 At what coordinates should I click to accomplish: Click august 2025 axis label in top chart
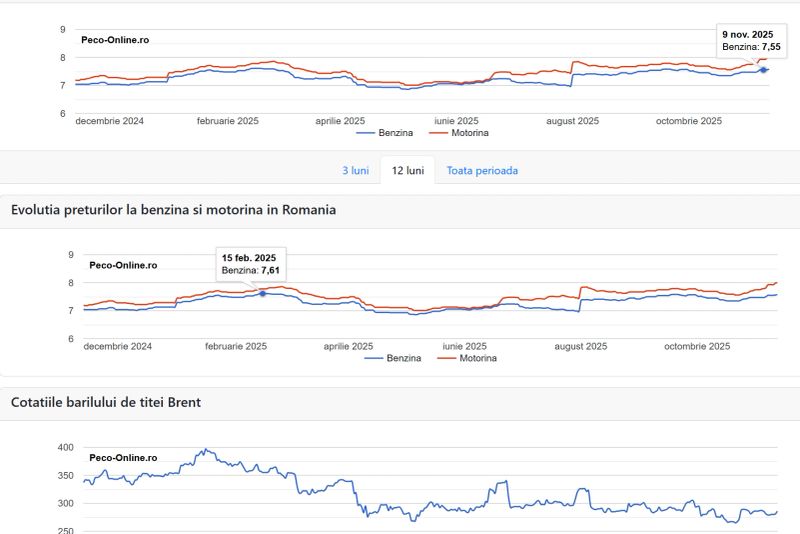click(x=572, y=121)
